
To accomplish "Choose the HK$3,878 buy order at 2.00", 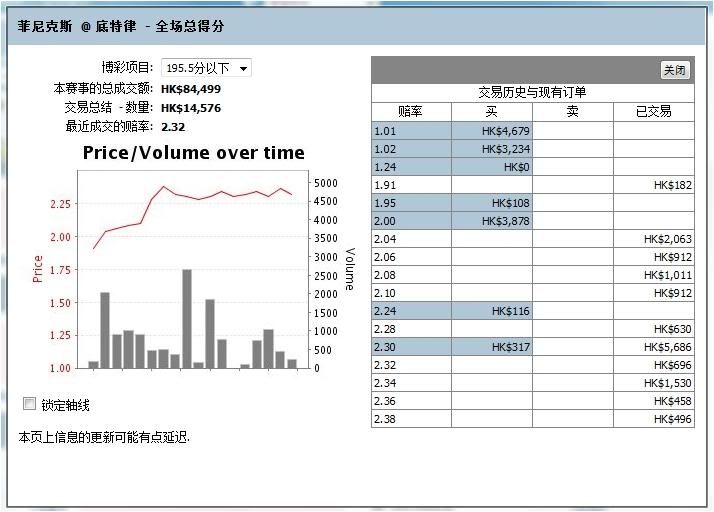I will tap(491, 221).
